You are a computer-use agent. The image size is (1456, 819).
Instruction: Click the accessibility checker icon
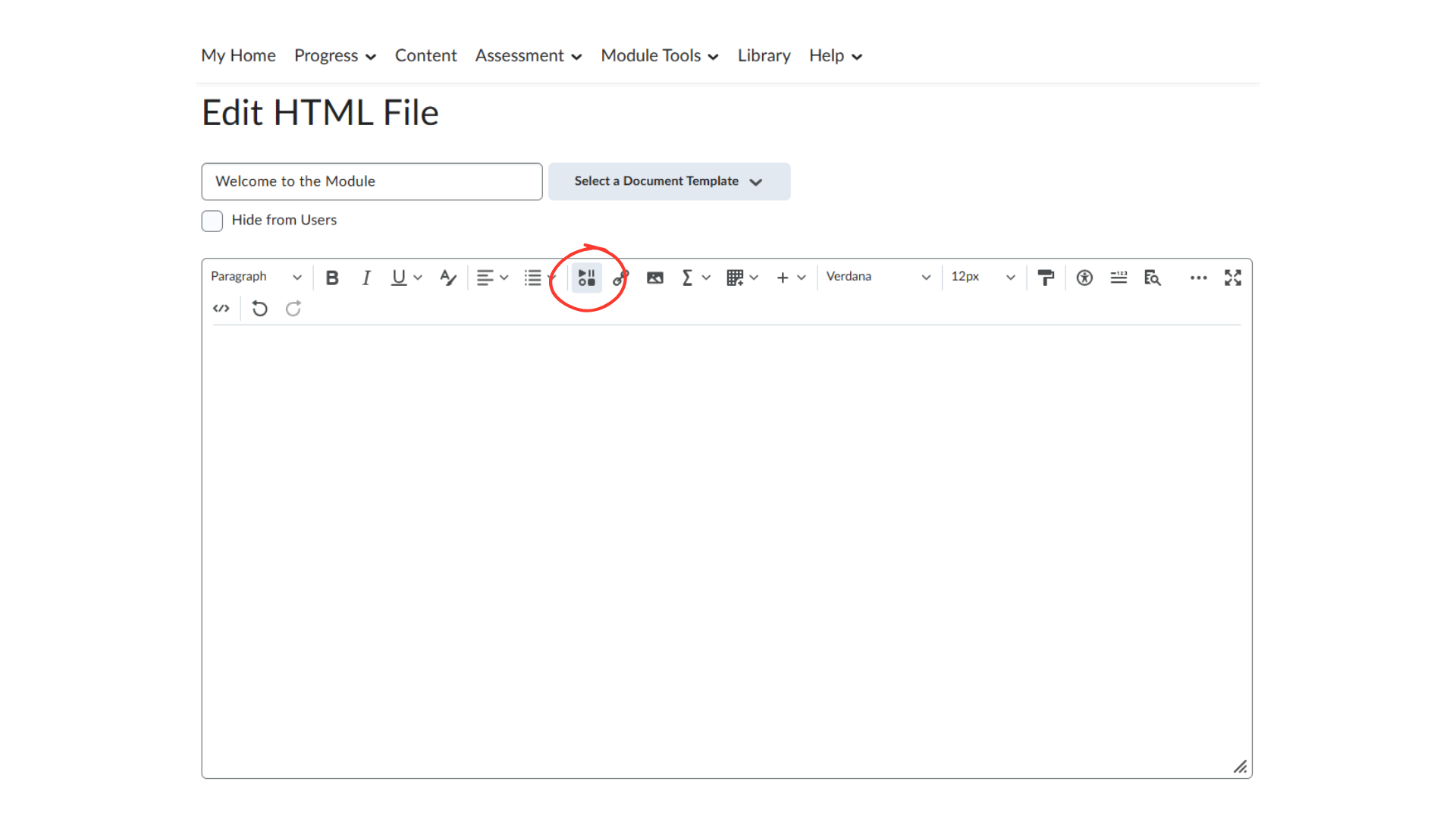click(1084, 278)
